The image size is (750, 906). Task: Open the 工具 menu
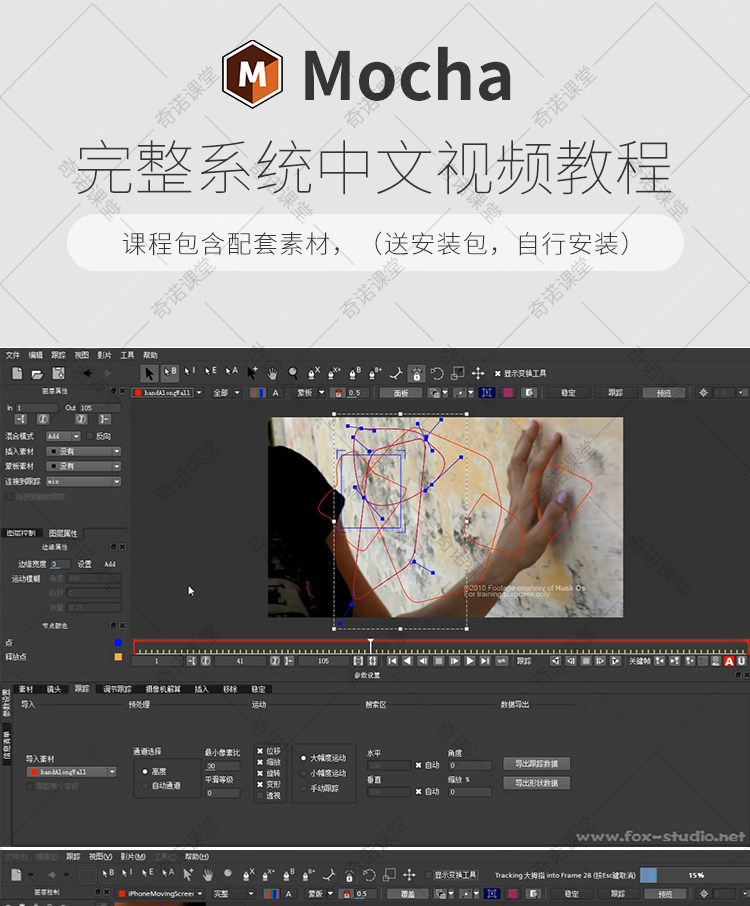click(x=127, y=355)
